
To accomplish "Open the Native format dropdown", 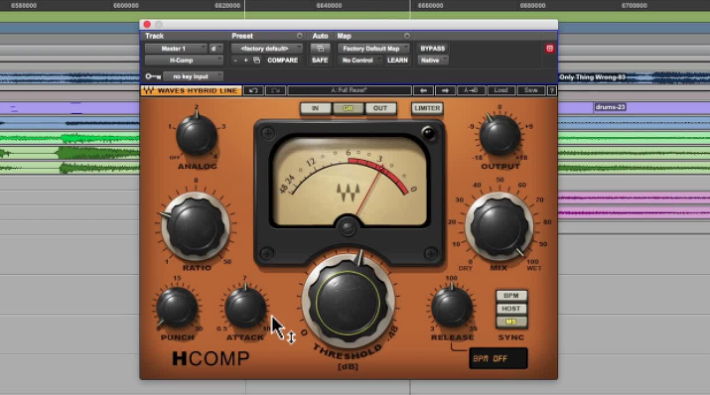I will coord(432,60).
